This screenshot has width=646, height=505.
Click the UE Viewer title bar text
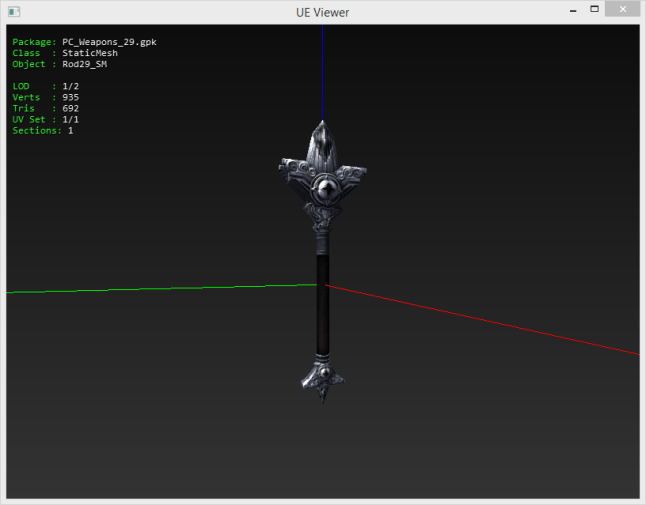pyautogui.click(x=322, y=12)
